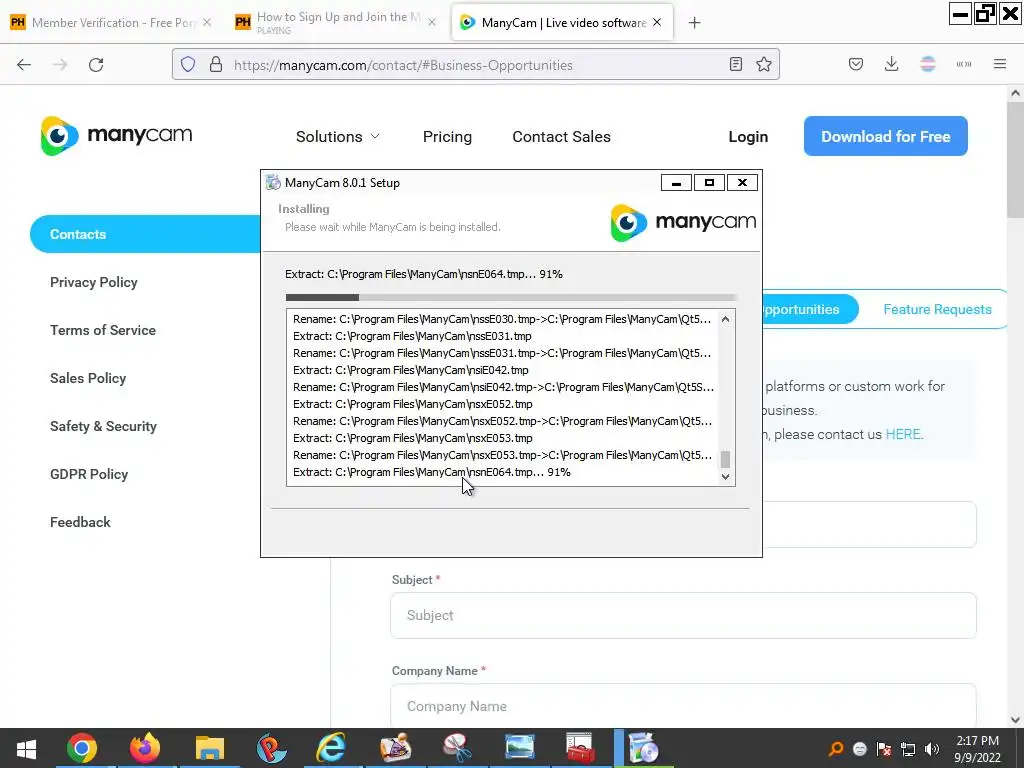
Task: Bookmark this page with star icon
Action: [763, 64]
